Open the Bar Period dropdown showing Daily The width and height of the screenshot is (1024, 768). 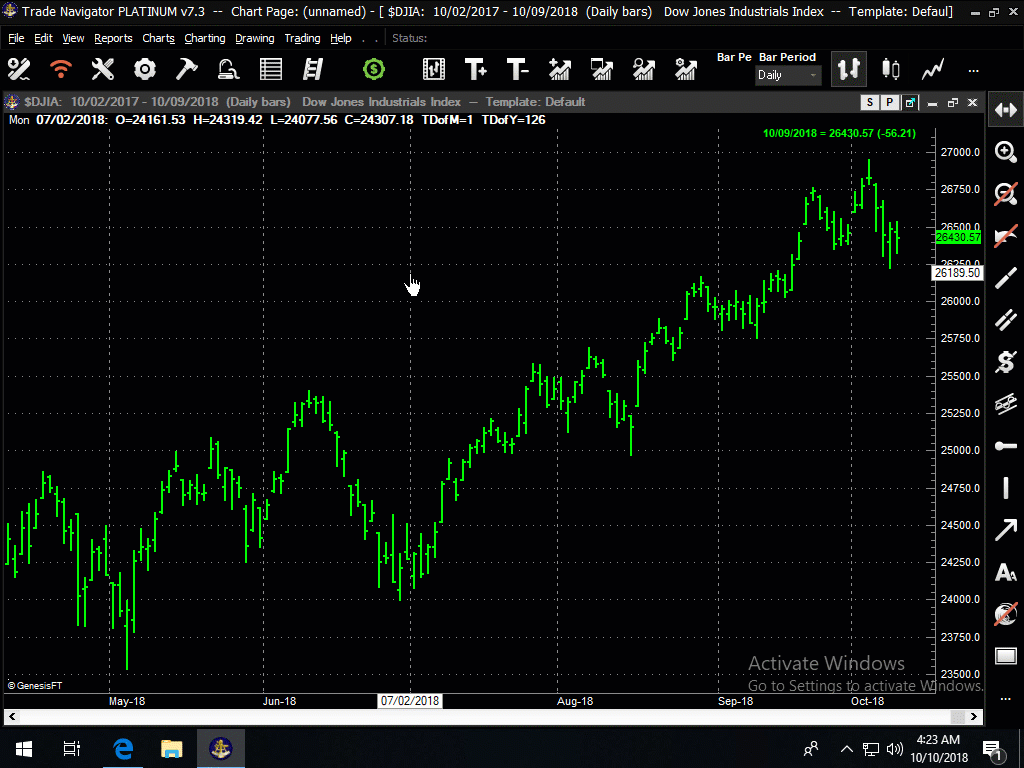coord(788,75)
